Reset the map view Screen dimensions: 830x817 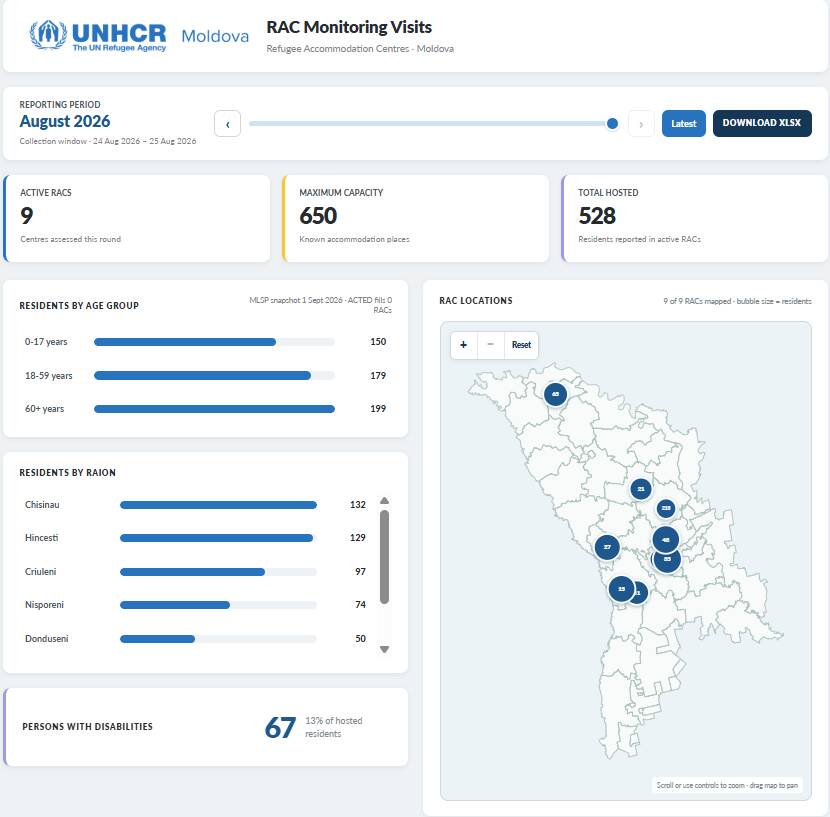(521, 345)
